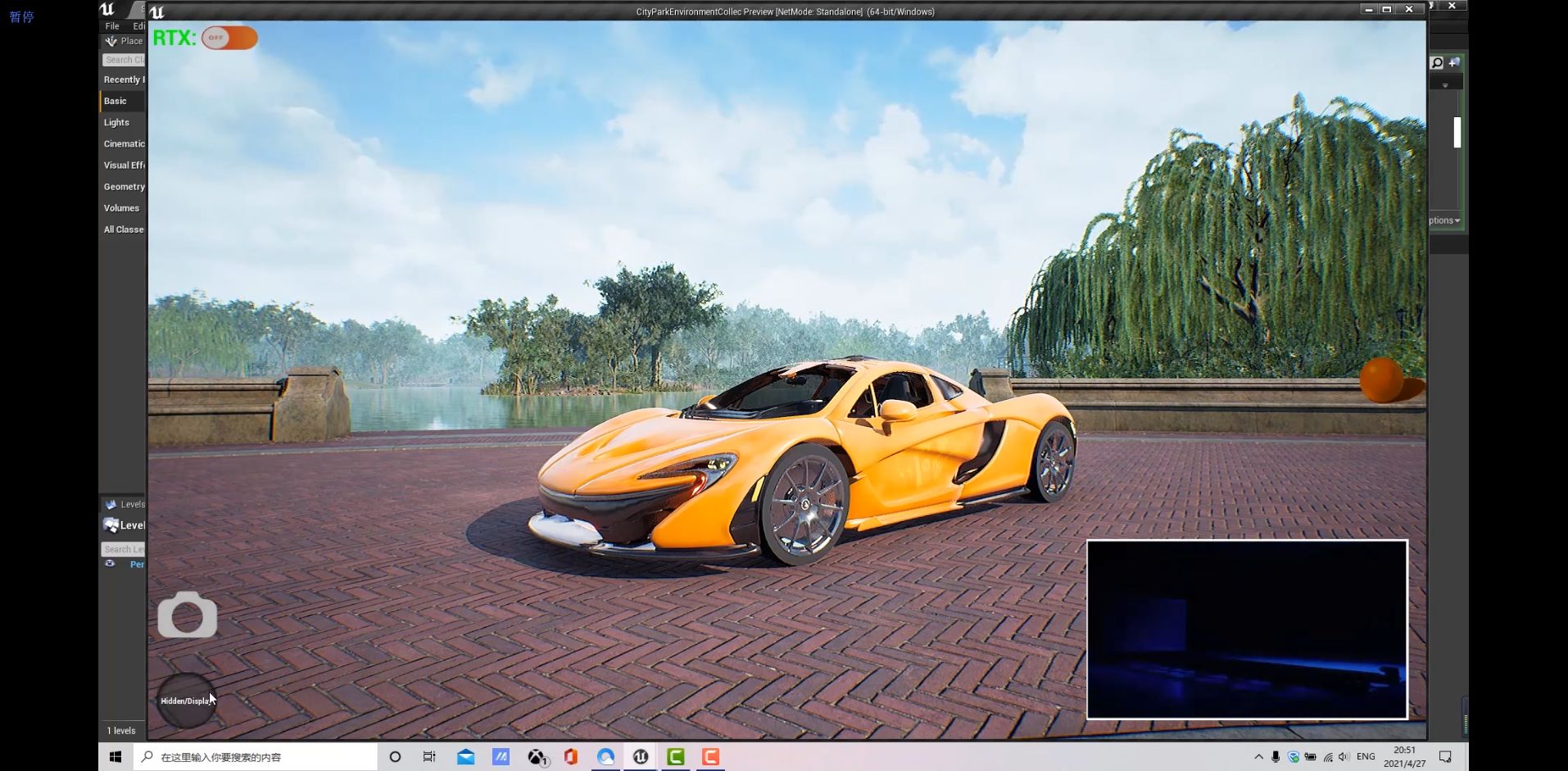This screenshot has width=1568, height=771.
Task: Switch to the Place actors tab
Action: point(124,41)
